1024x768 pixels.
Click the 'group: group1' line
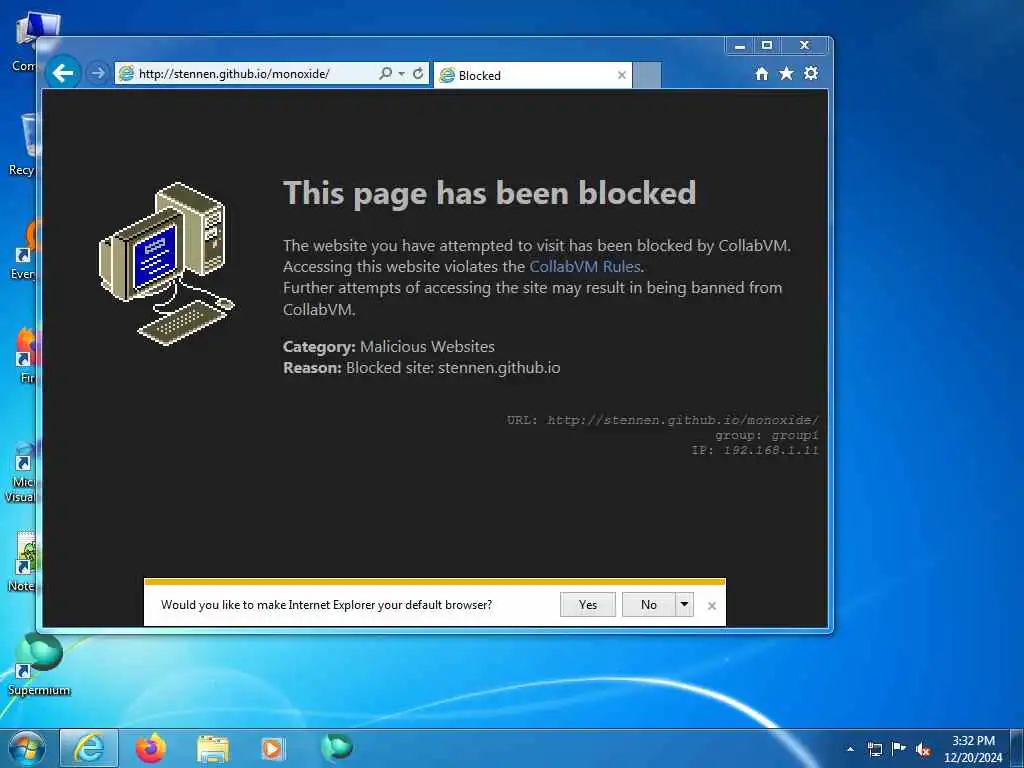(x=767, y=435)
